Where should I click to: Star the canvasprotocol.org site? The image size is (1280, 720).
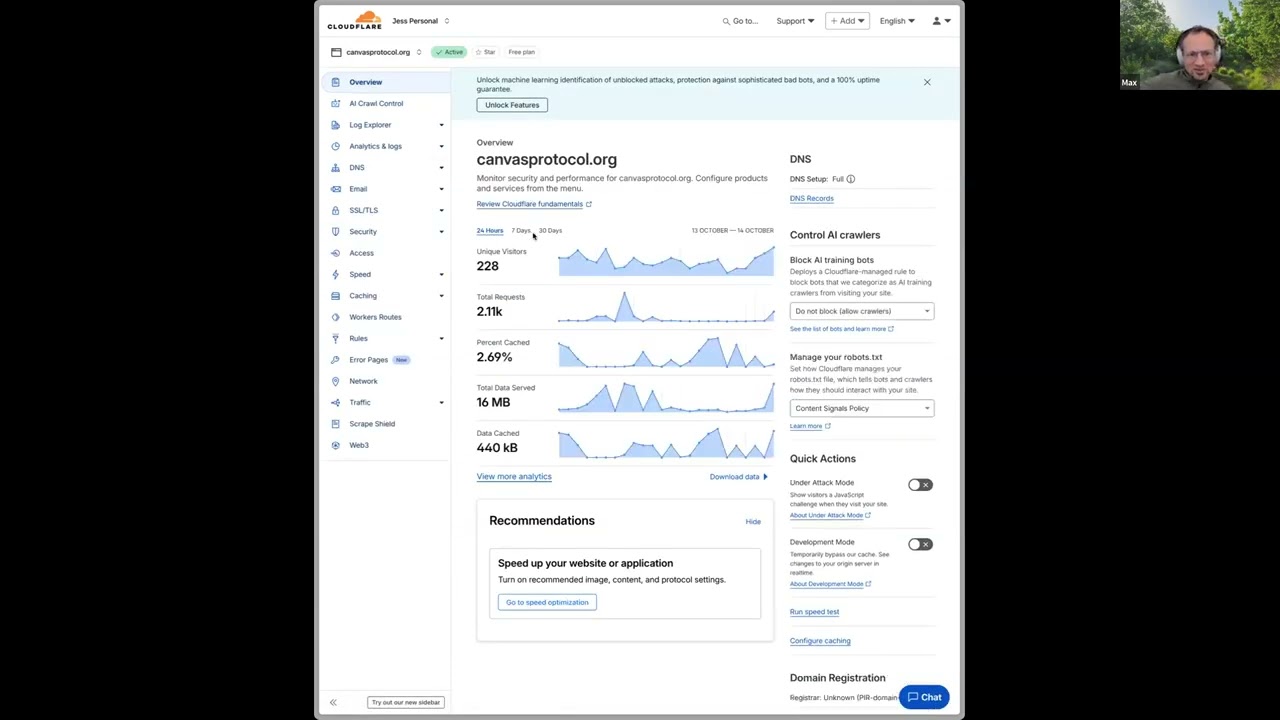point(485,52)
